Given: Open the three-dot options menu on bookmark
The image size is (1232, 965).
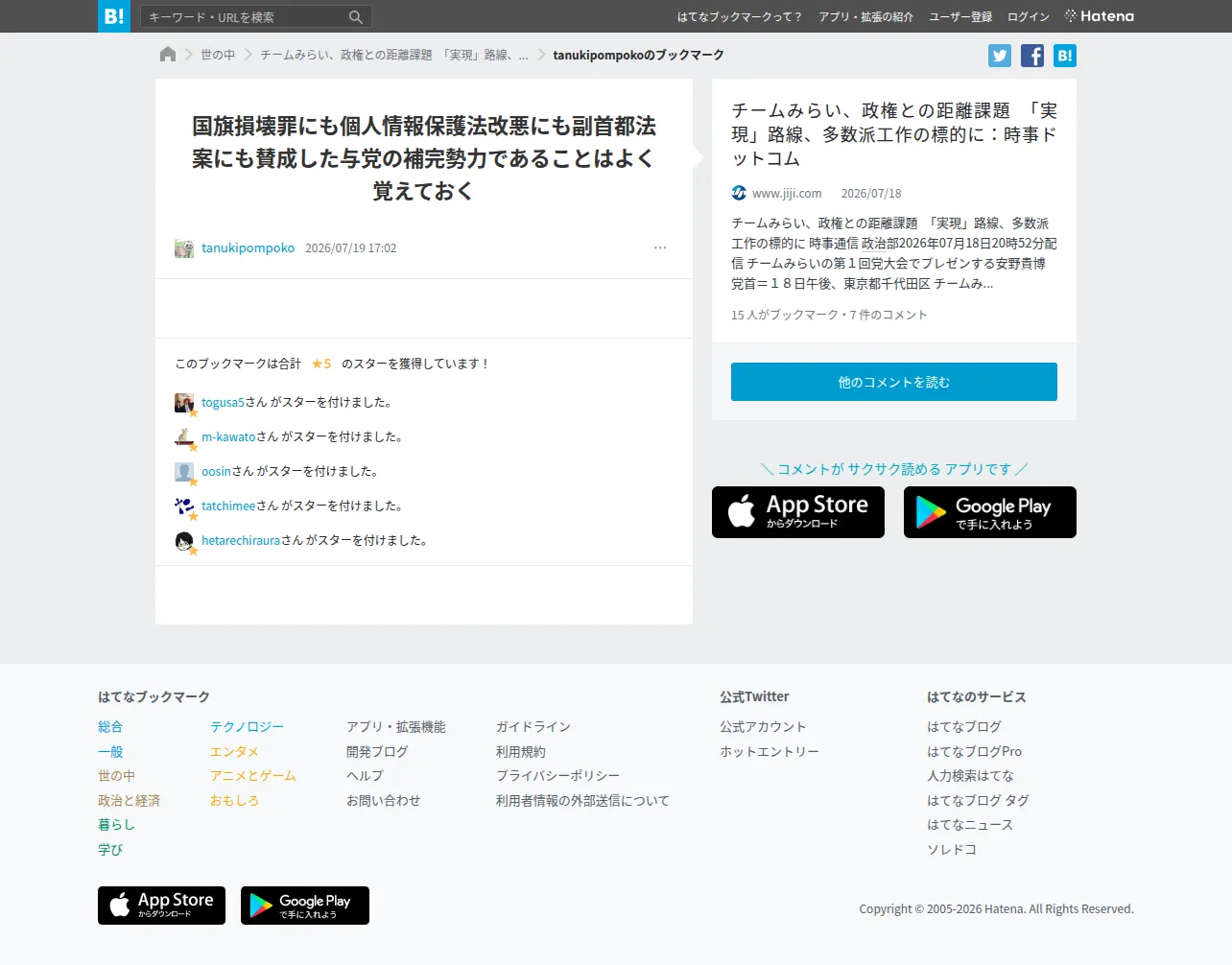Looking at the screenshot, I should [660, 247].
